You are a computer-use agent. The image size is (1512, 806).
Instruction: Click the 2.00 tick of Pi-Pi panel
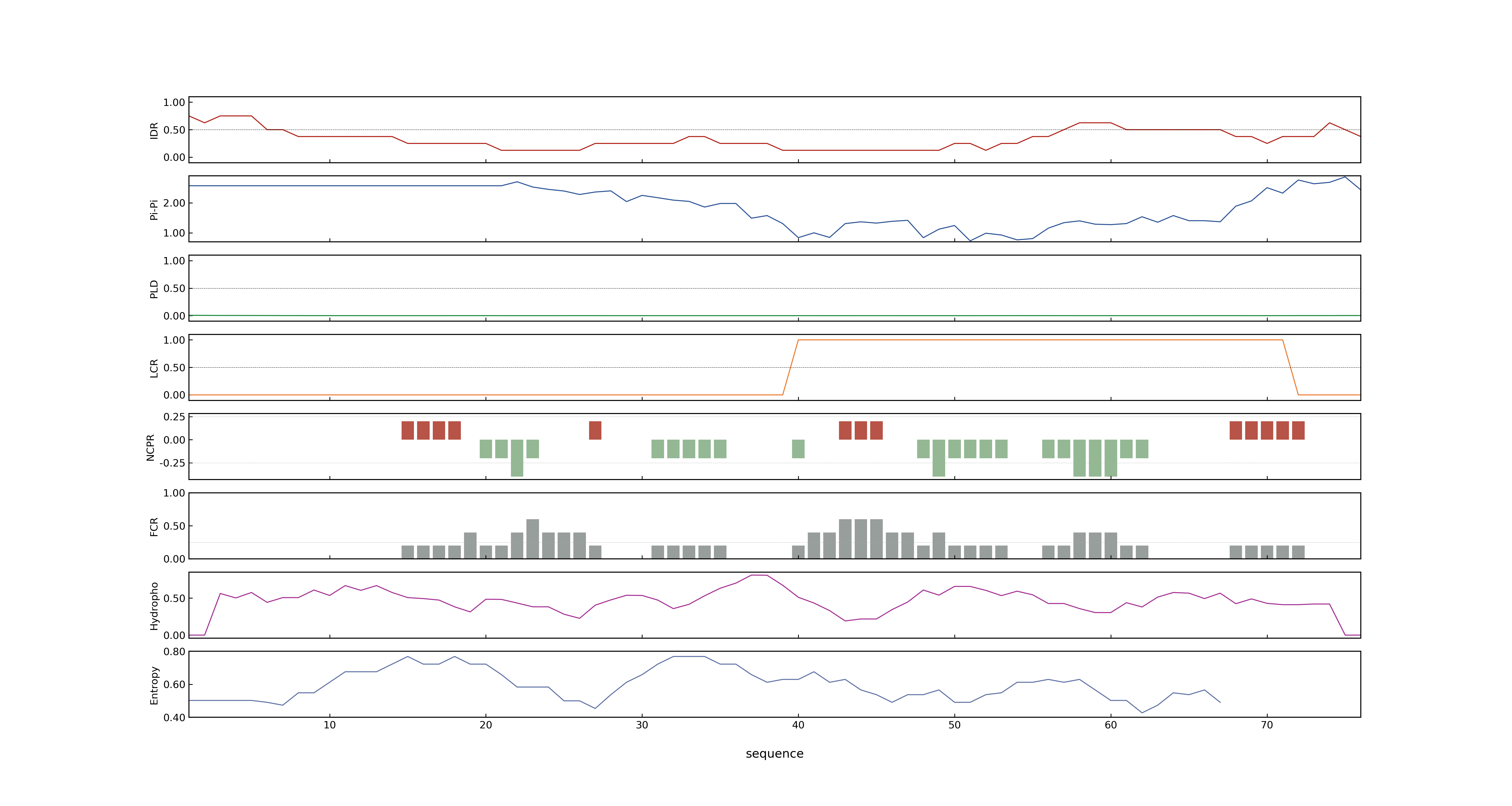pyautogui.click(x=174, y=203)
